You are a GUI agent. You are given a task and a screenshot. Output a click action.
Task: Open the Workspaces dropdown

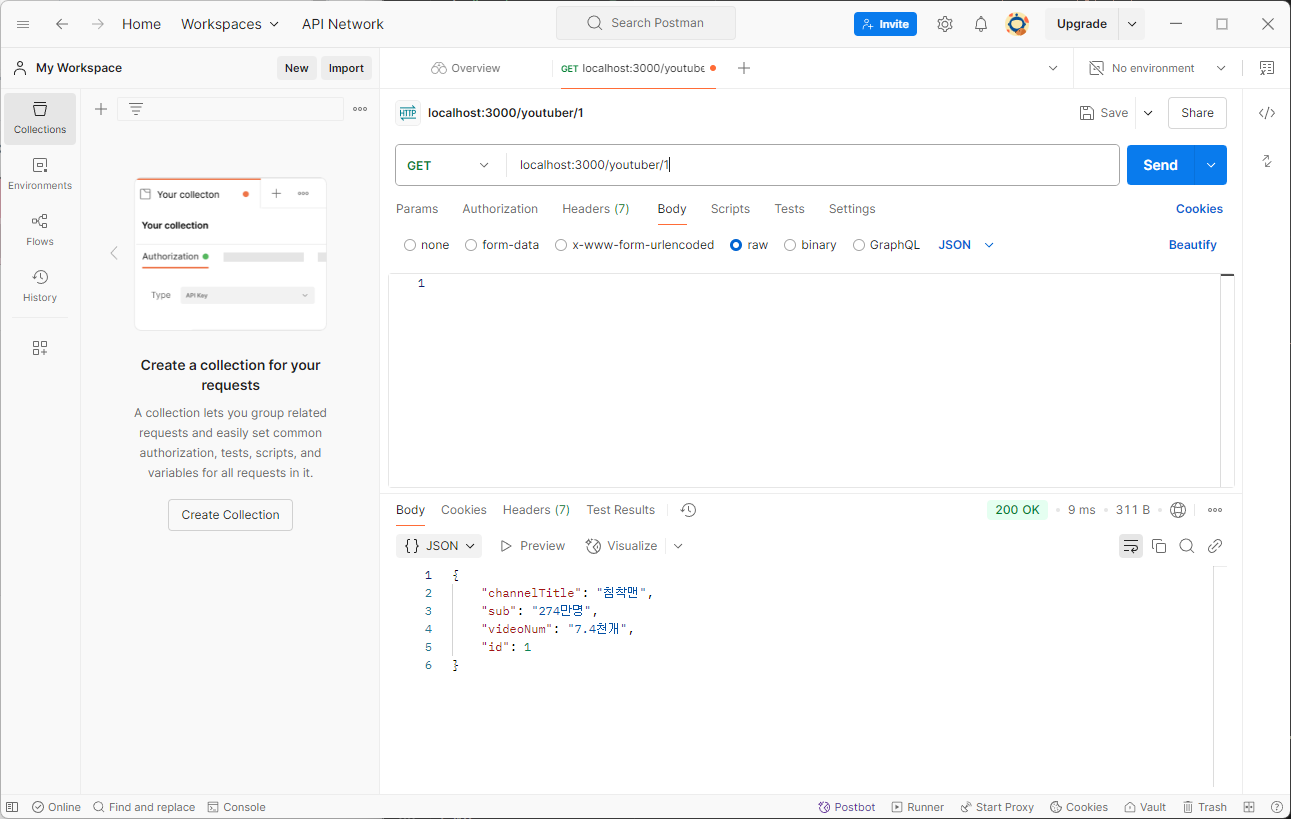[x=230, y=24]
